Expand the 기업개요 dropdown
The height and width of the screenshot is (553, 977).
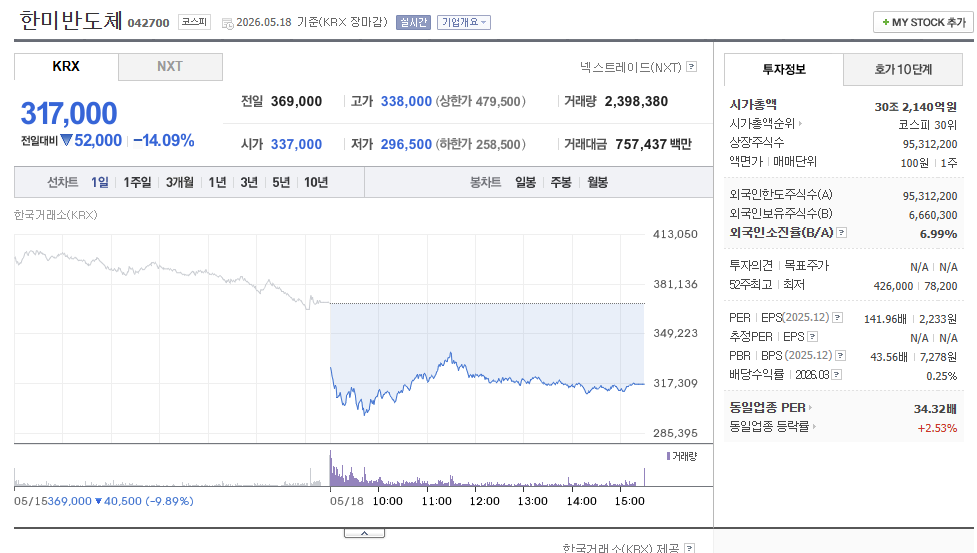click(464, 22)
